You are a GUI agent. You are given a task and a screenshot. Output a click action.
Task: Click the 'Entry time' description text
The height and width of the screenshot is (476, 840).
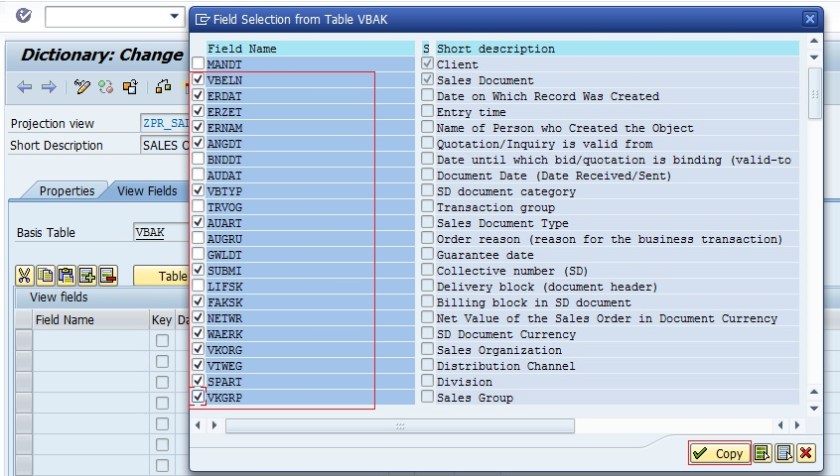click(471, 112)
